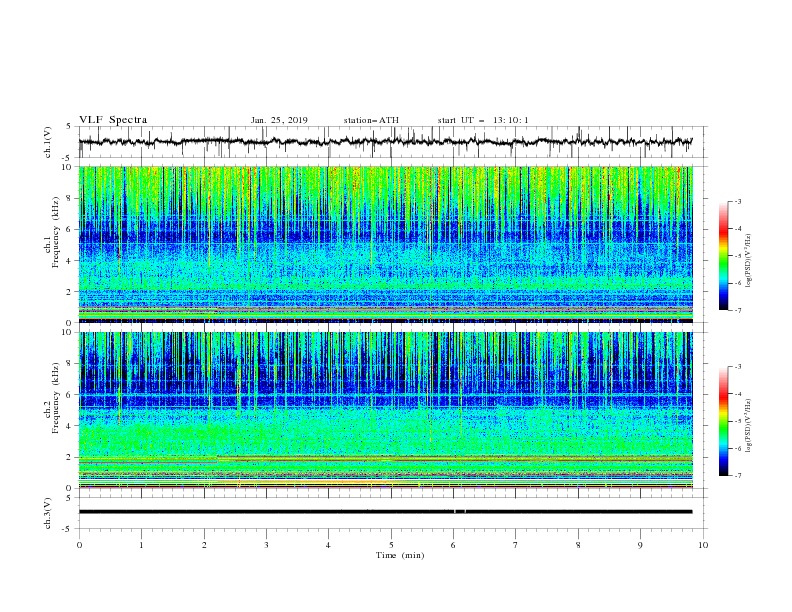This screenshot has width=792, height=612.
Task: Click the "station=ATH" label
Action: pyautogui.click(x=371, y=120)
